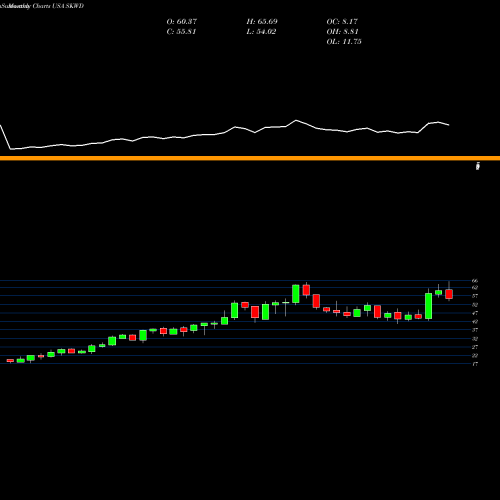Select the OH: 8.81 value
This screenshot has width=500, height=500.
(x=343, y=32)
